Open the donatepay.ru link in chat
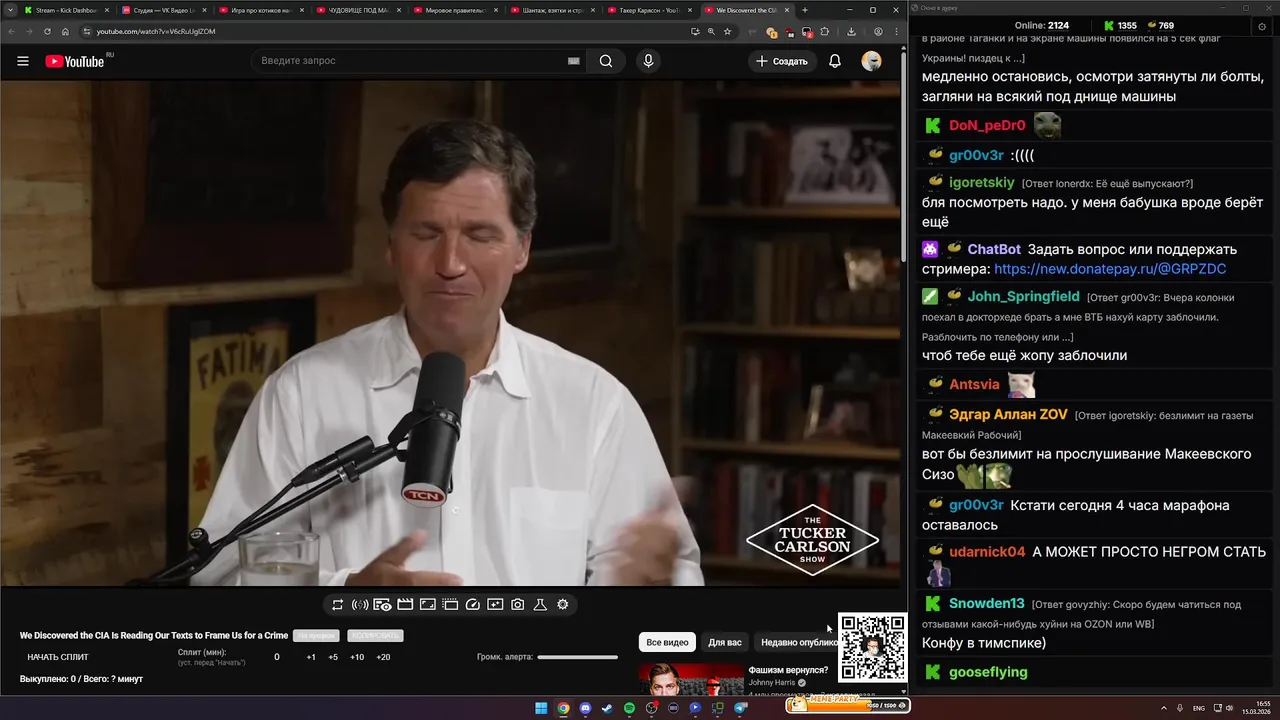Screen dimensions: 1280x720 pyautogui.click(x=1110, y=269)
